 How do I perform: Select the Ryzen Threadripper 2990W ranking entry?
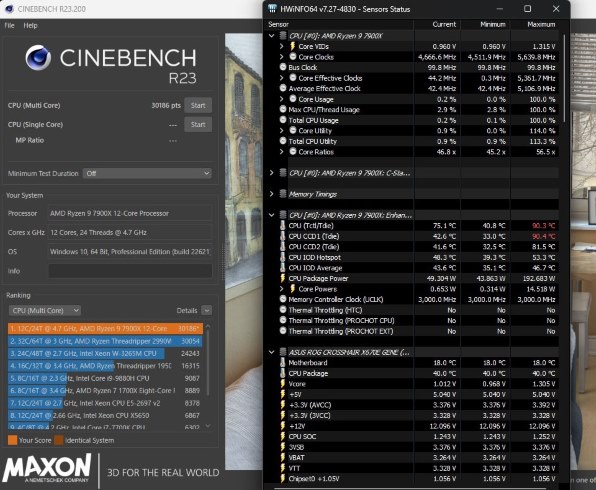click(105, 341)
